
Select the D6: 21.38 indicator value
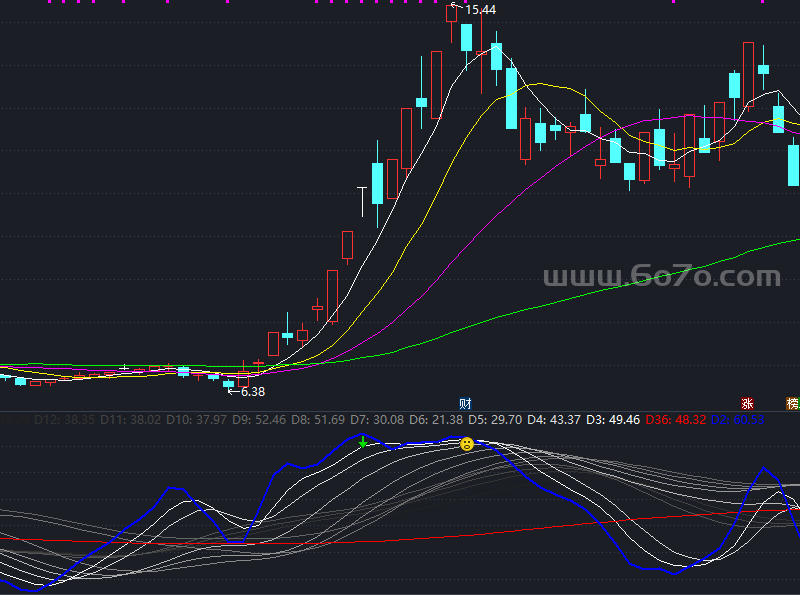436,420
